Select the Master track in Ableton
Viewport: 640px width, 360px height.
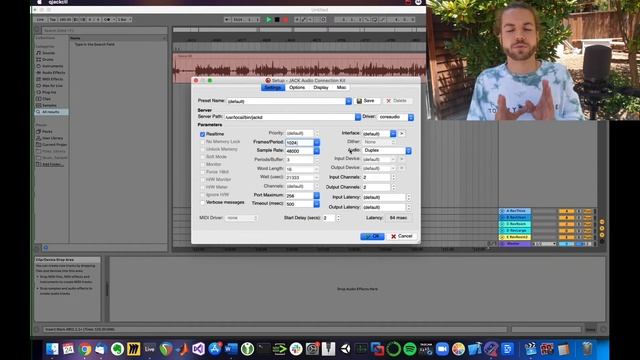(515, 244)
